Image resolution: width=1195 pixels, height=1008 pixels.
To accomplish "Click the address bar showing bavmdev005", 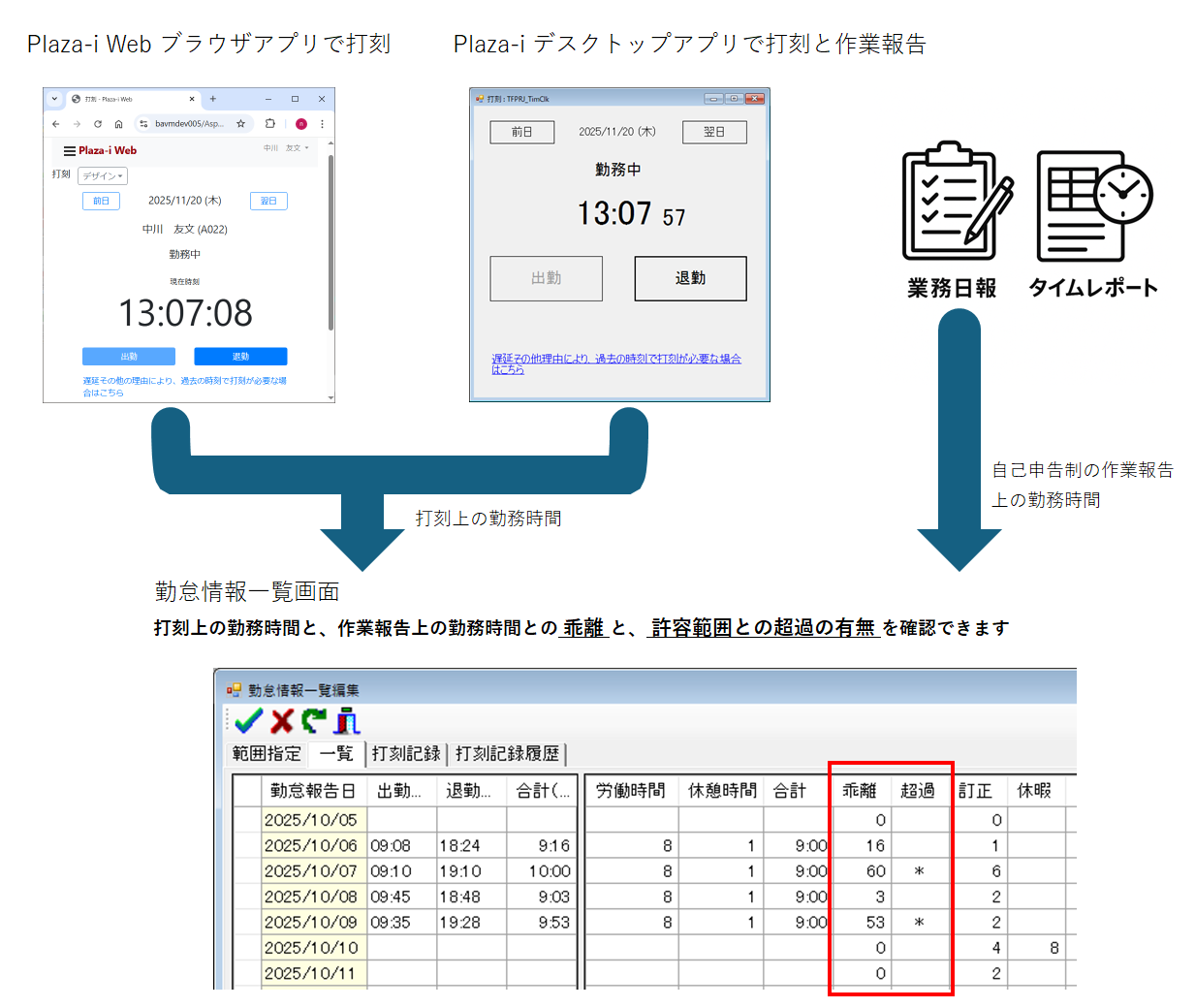I will pyautogui.click(x=188, y=123).
